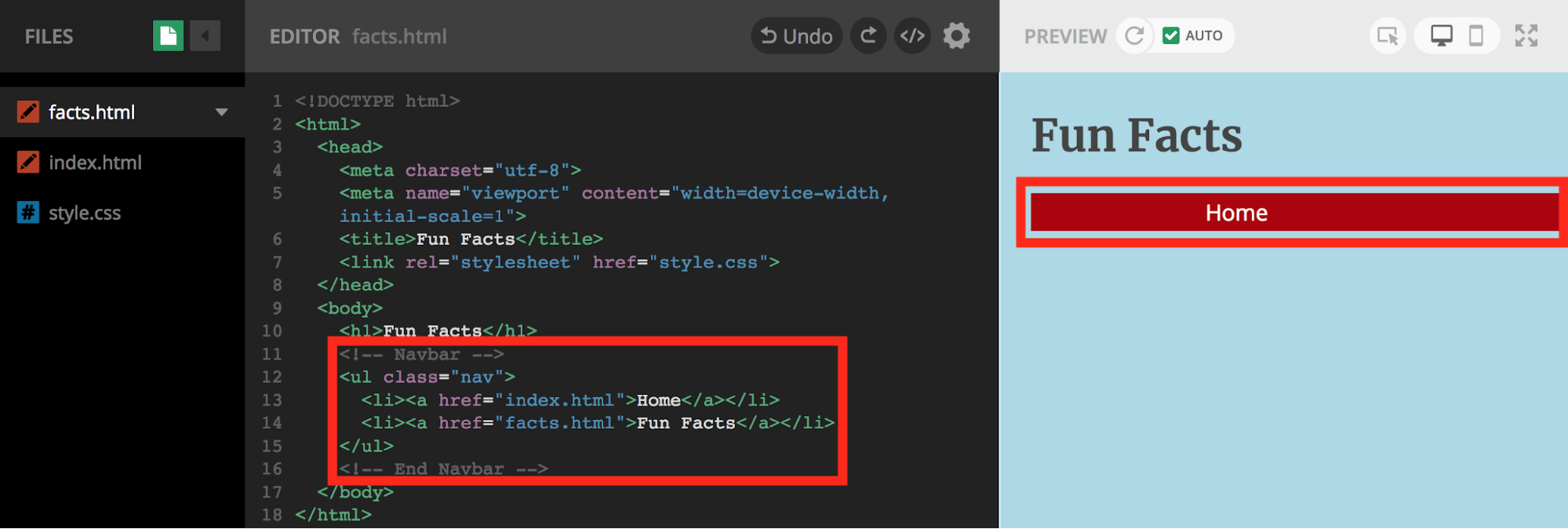The height and width of the screenshot is (529, 1568).
Task: Open editor settings gear icon
Action: (x=956, y=36)
